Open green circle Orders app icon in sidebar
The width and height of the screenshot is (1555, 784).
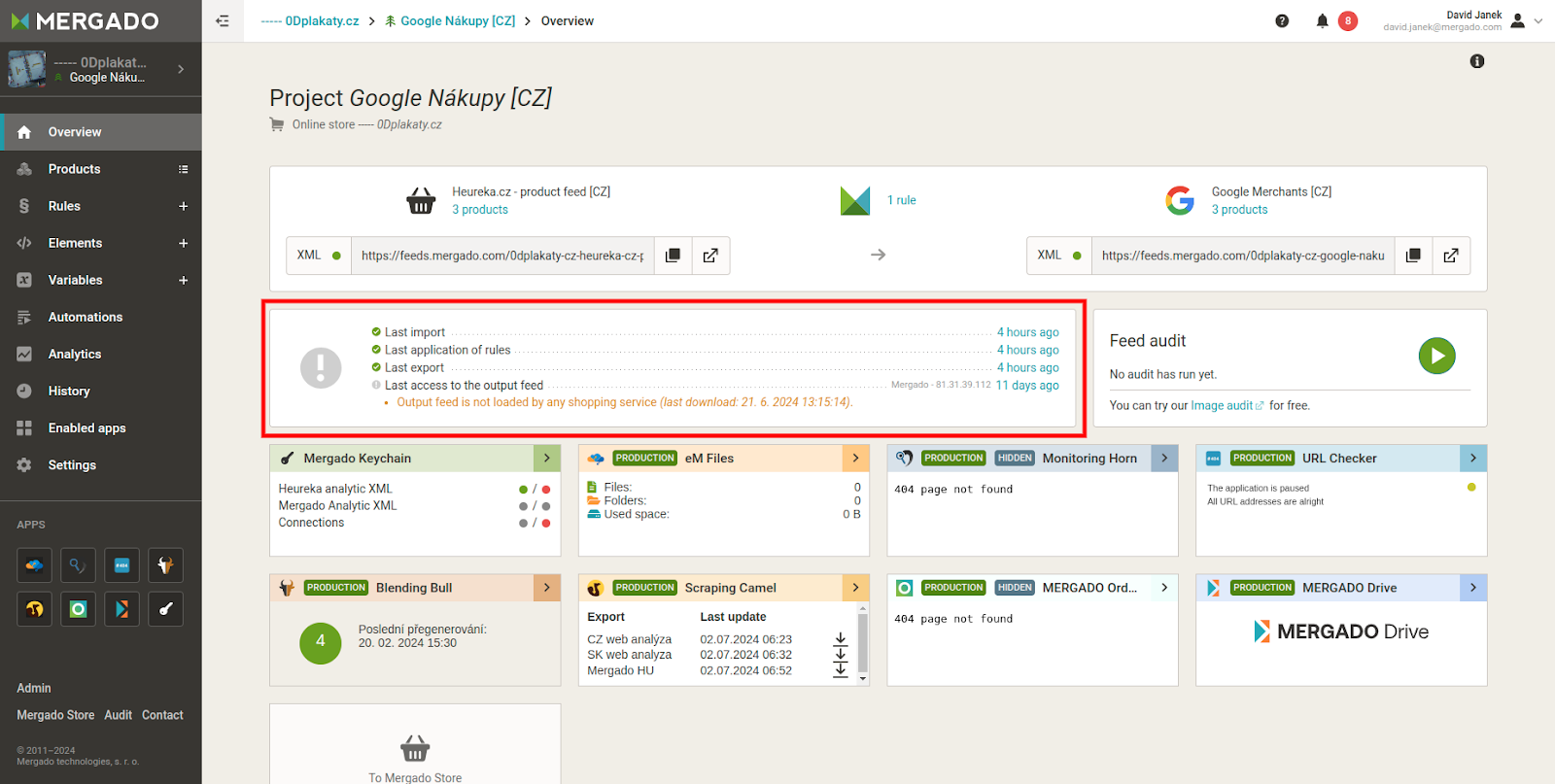(x=78, y=609)
